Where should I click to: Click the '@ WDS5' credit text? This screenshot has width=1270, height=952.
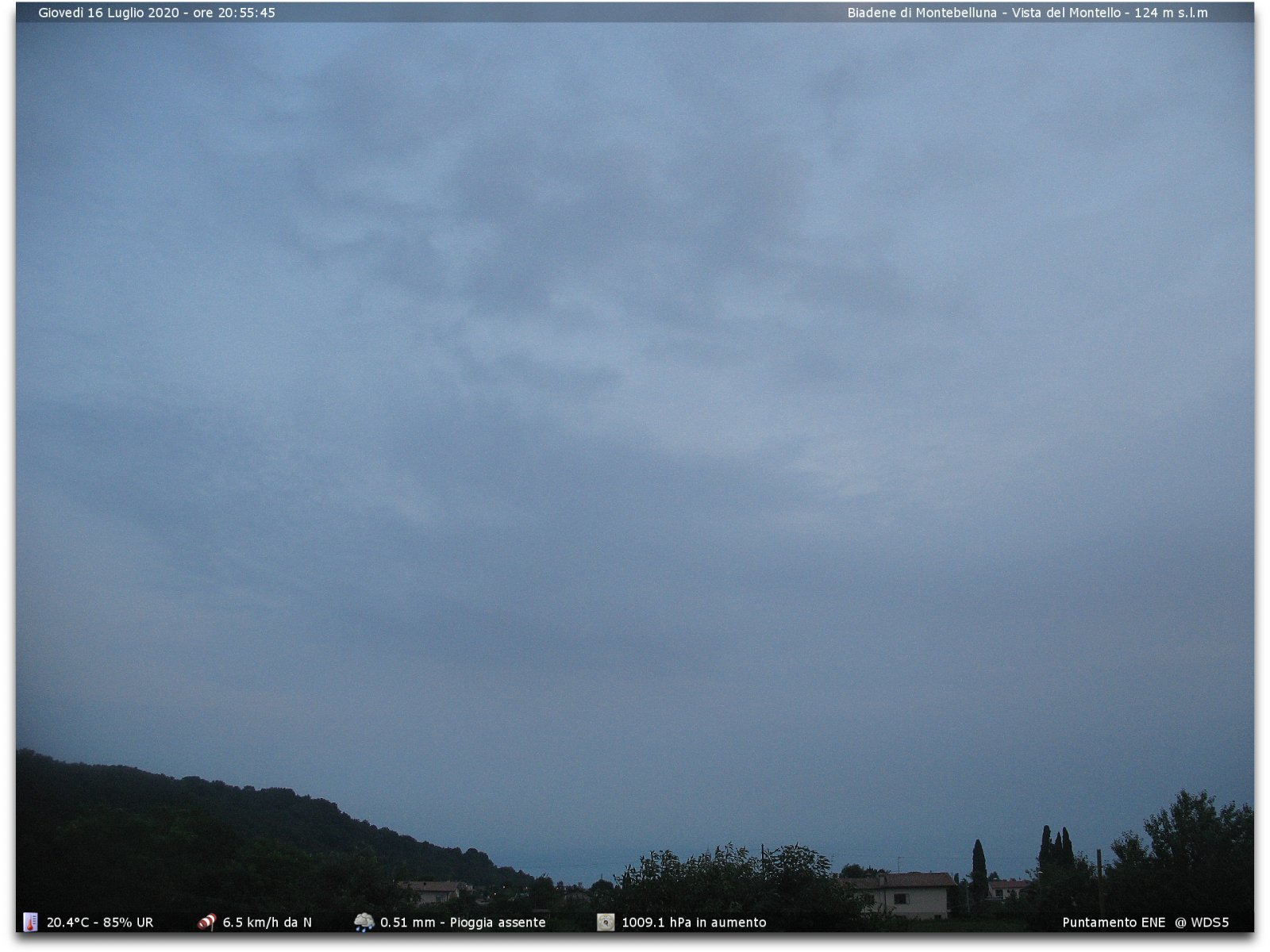(1202, 923)
